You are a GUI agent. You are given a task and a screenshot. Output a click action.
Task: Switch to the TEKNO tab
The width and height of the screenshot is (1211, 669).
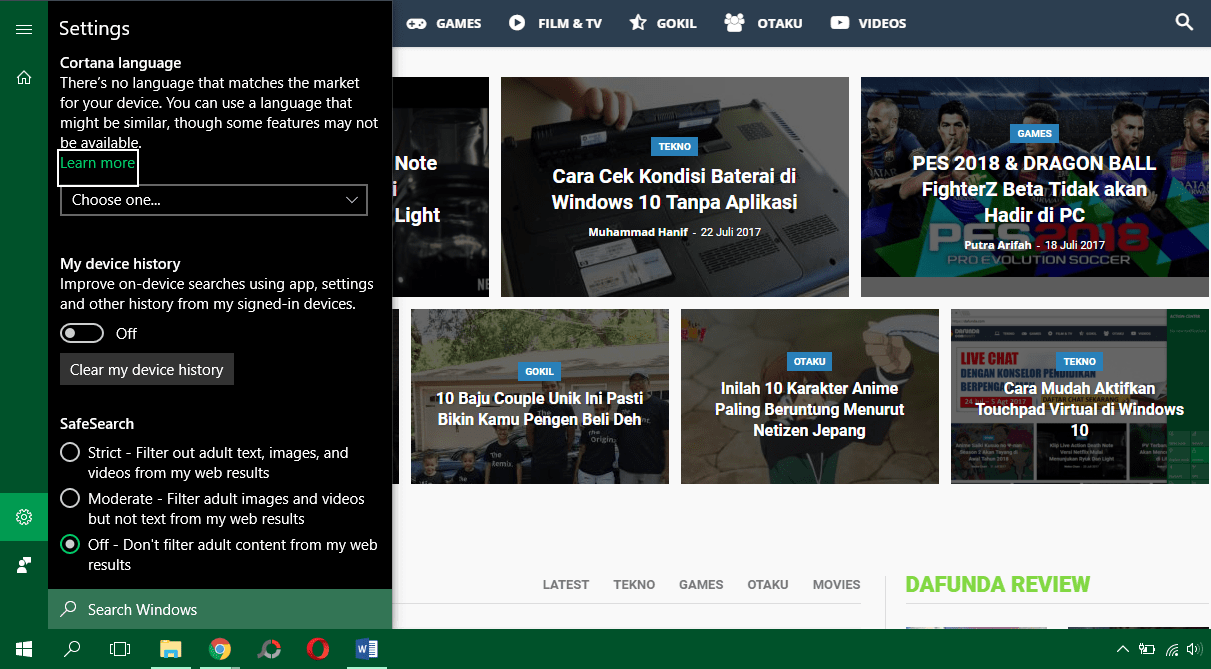tap(634, 584)
